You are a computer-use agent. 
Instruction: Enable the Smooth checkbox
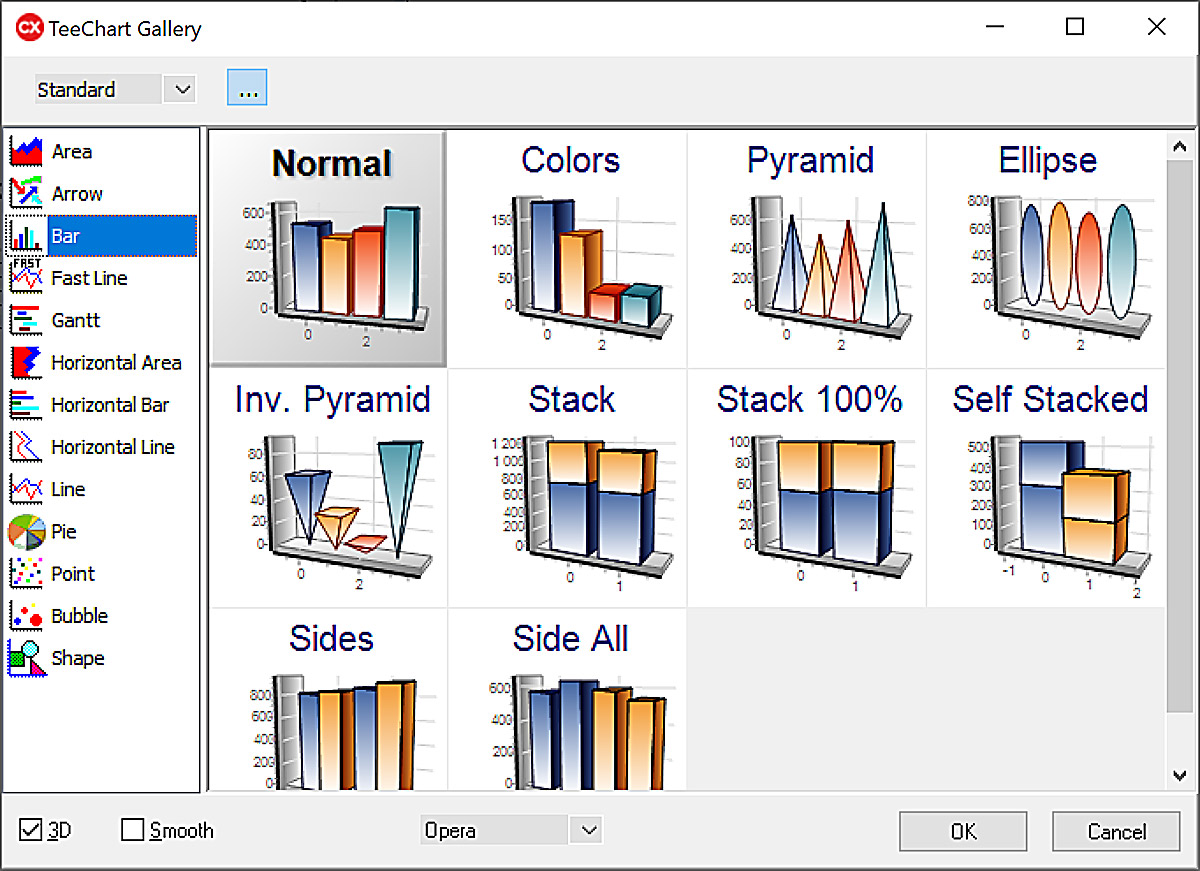(x=132, y=830)
